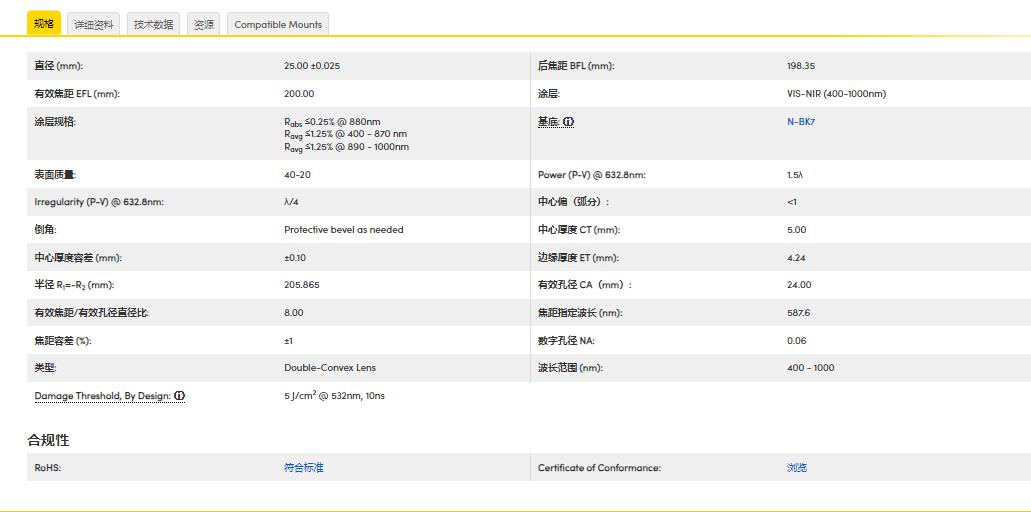Switch to Compatible Mounts tab

[278, 24]
